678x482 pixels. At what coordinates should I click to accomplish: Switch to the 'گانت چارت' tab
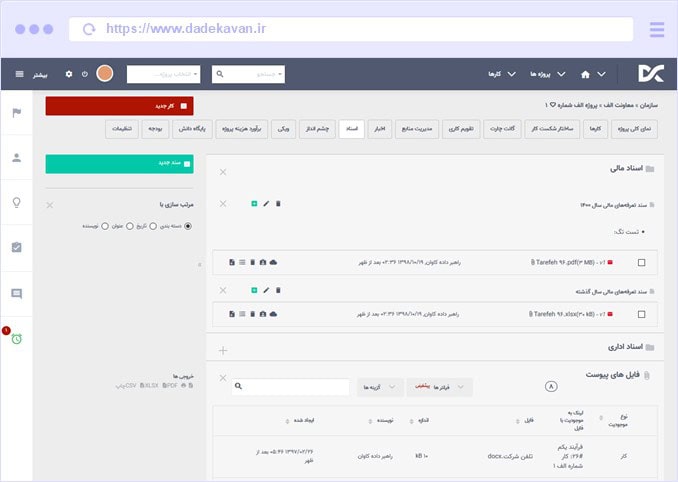click(504, 129)
